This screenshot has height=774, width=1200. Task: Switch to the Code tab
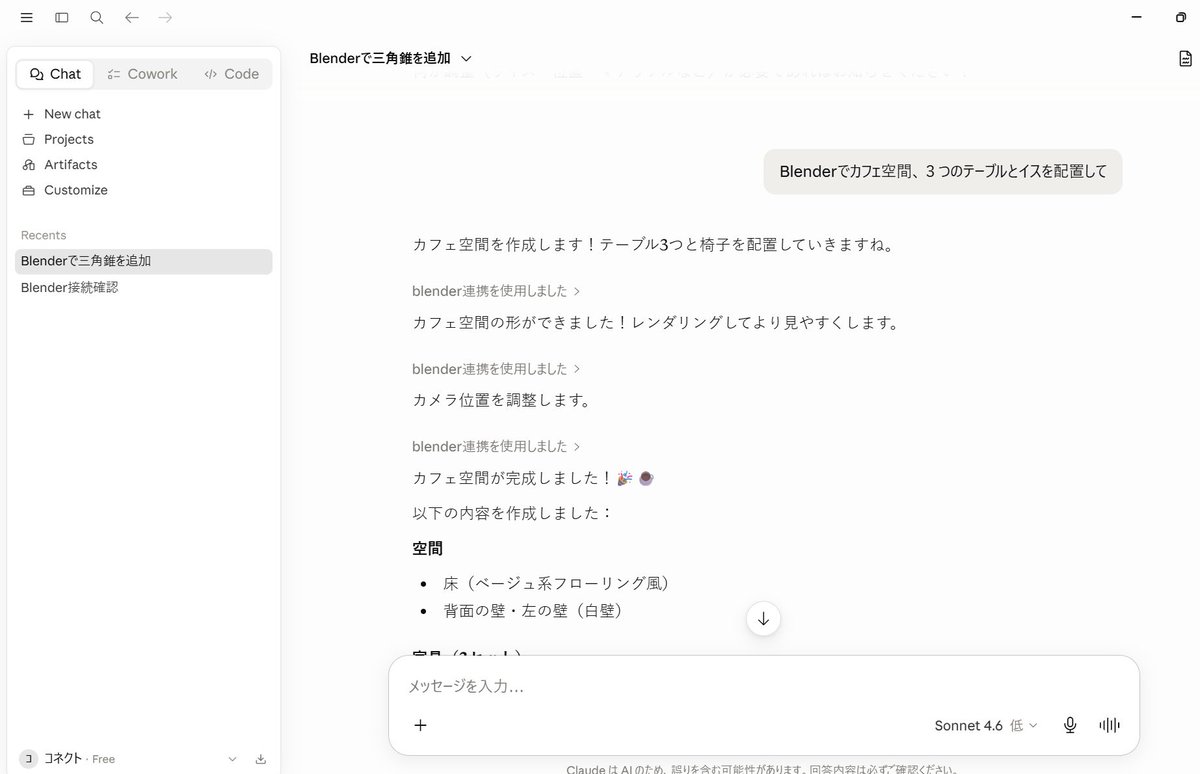pyautogui.click(x=231, y=74)
